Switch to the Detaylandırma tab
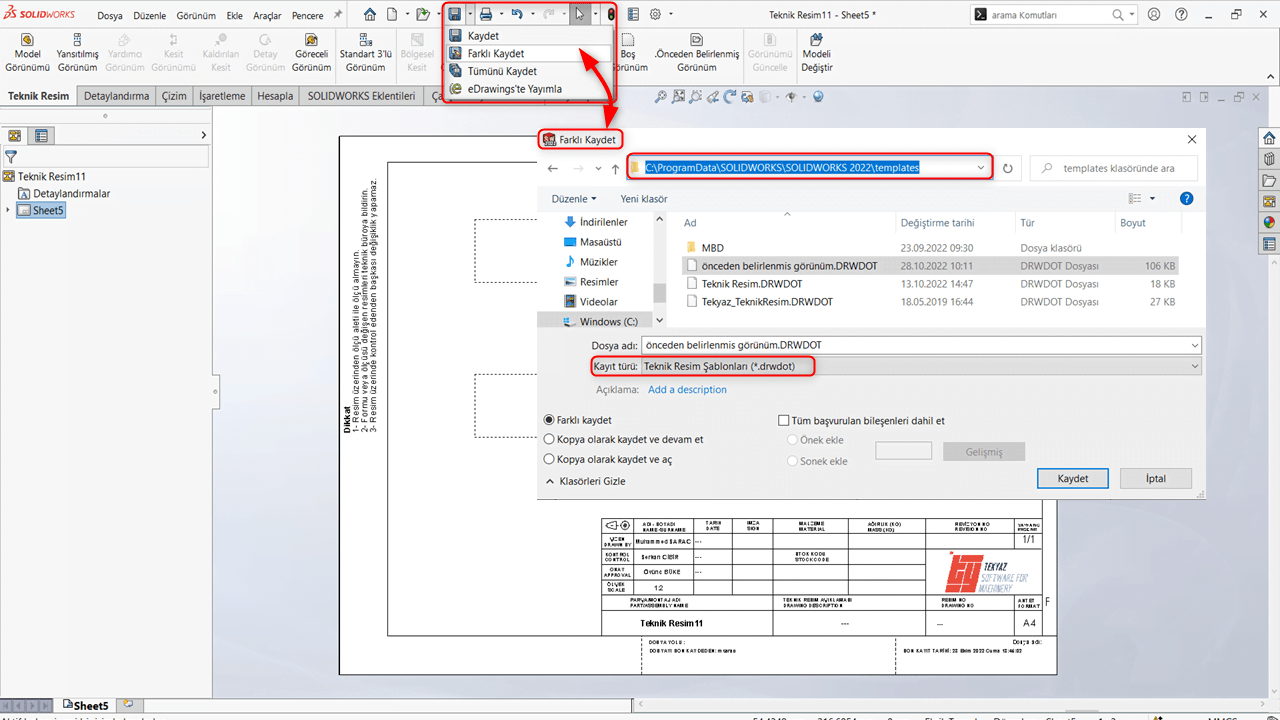 click(116, 96)
